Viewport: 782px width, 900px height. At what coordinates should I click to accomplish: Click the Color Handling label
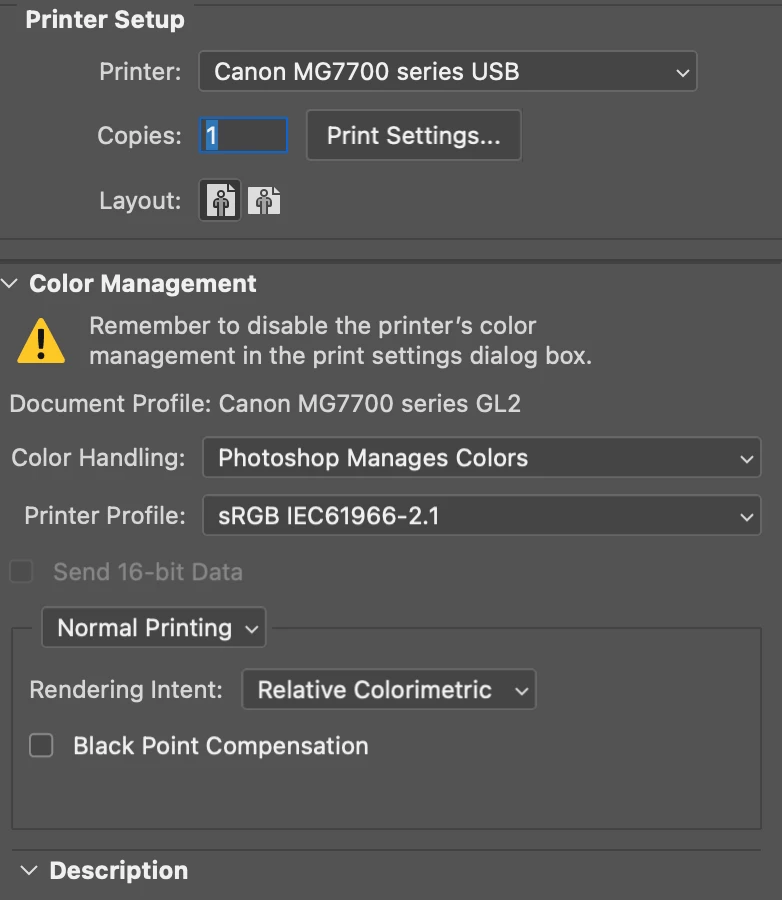[x=98, y=457]
